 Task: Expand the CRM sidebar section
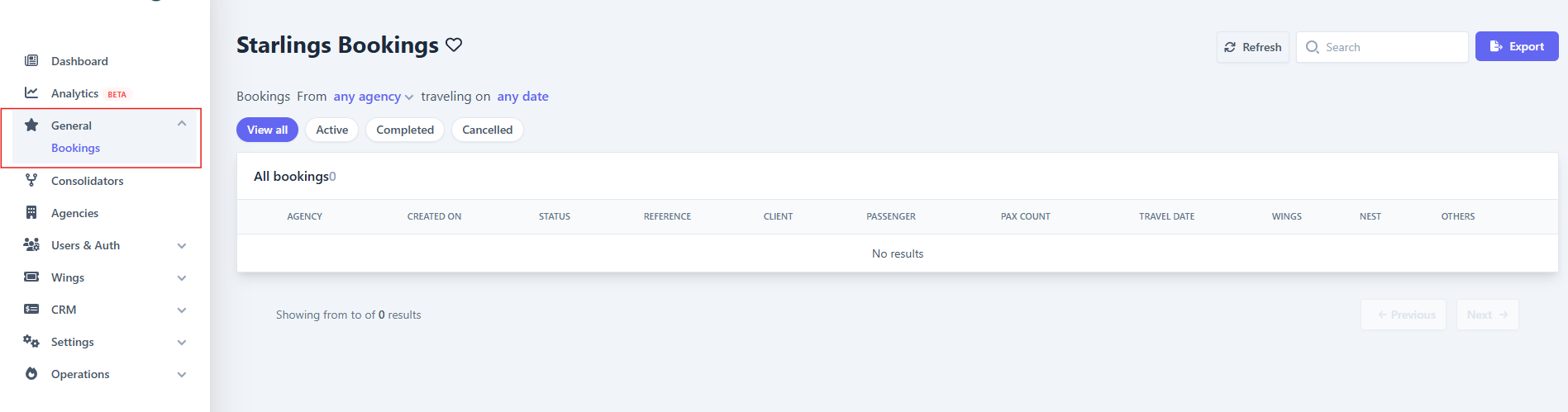(x=182, y=310)
